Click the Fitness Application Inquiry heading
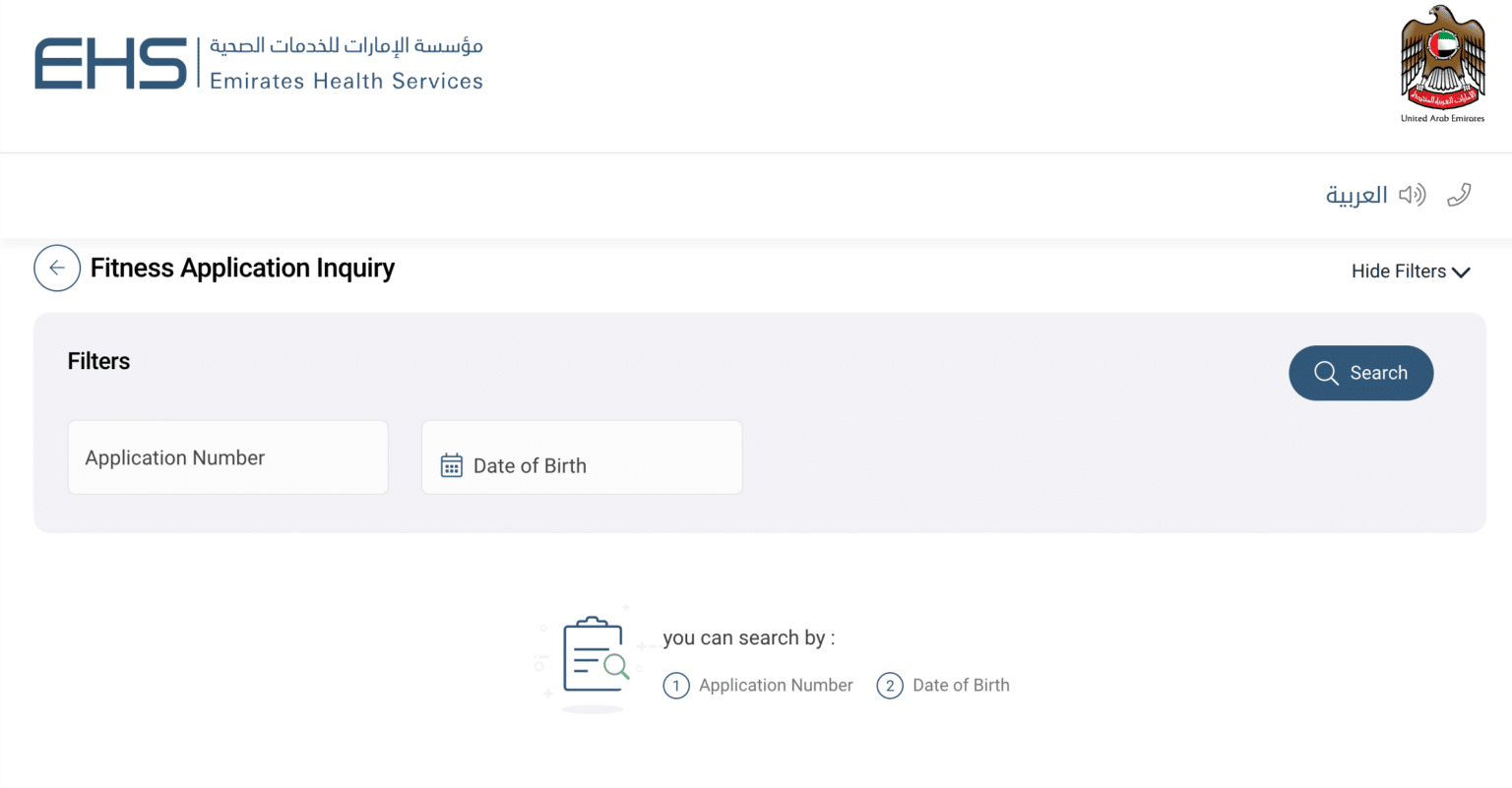The image size is (1512, 788). tap(242, 268)
